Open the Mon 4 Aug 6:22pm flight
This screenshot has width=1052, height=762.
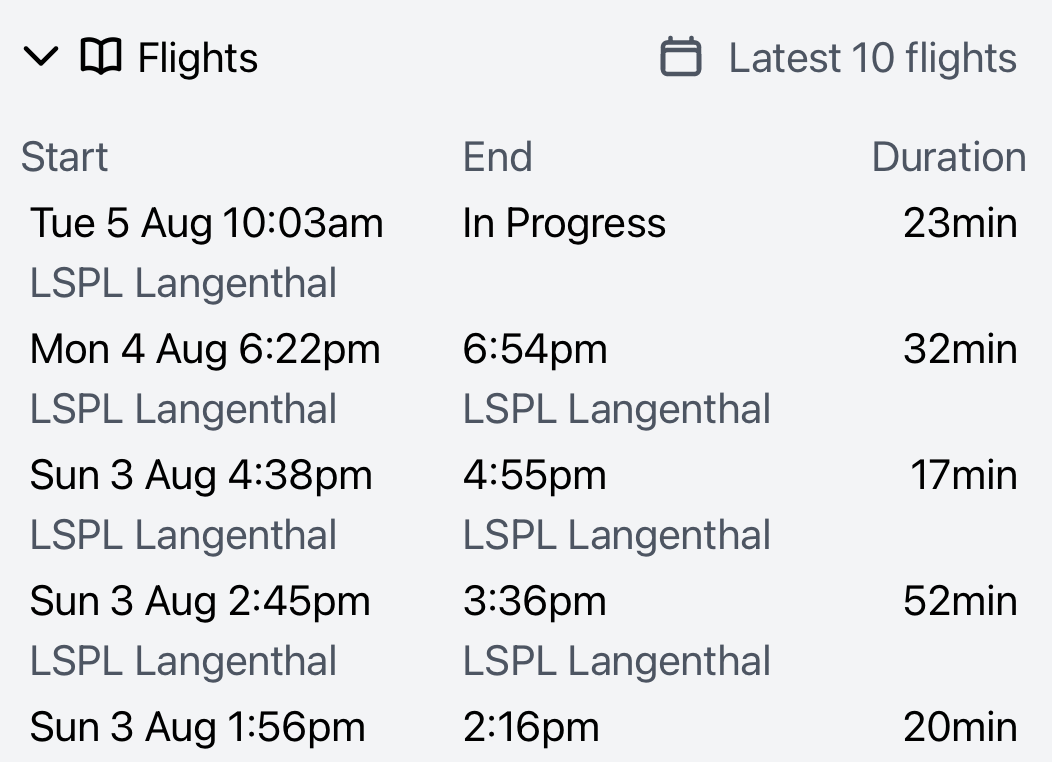[205, 349]
